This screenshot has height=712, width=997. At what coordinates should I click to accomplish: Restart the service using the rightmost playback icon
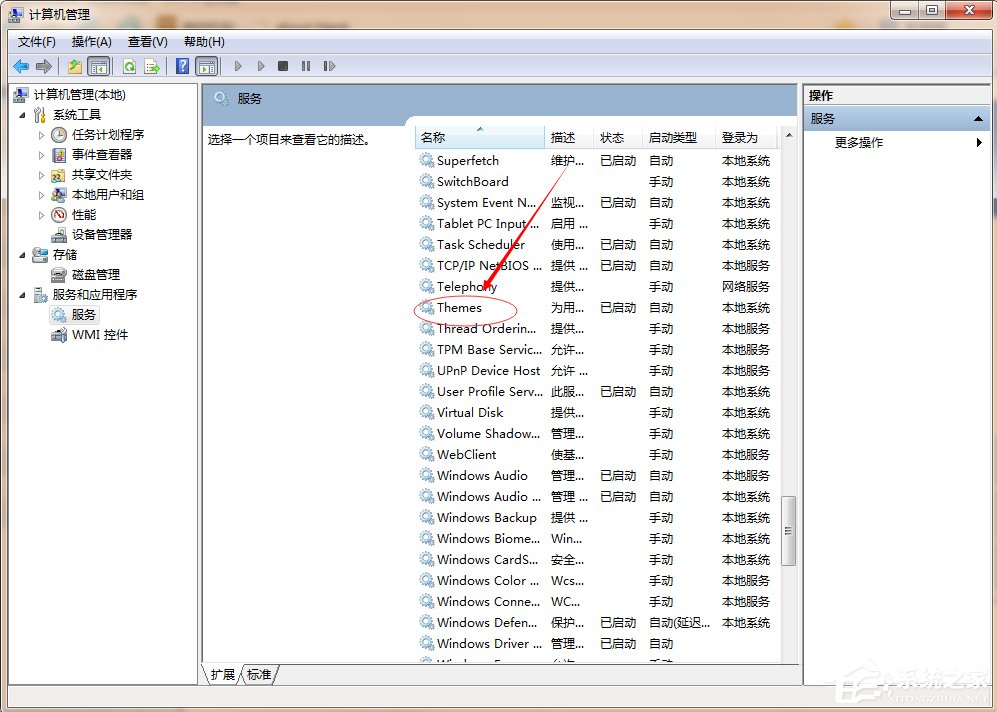point(331,66)
